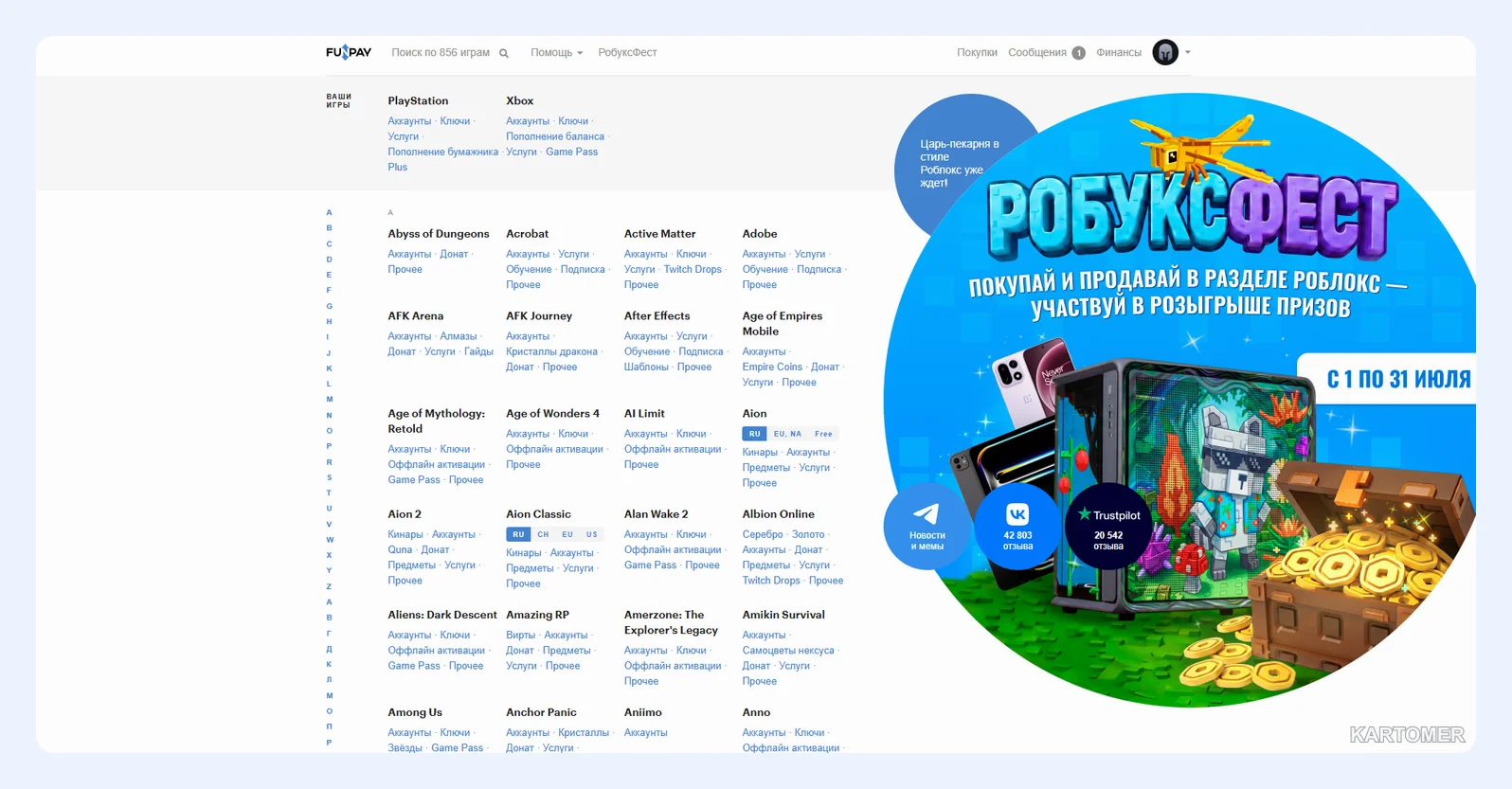1512x789 pixels.
Task: Open AFK Arena Алмазы link
Action: [459, 336]
